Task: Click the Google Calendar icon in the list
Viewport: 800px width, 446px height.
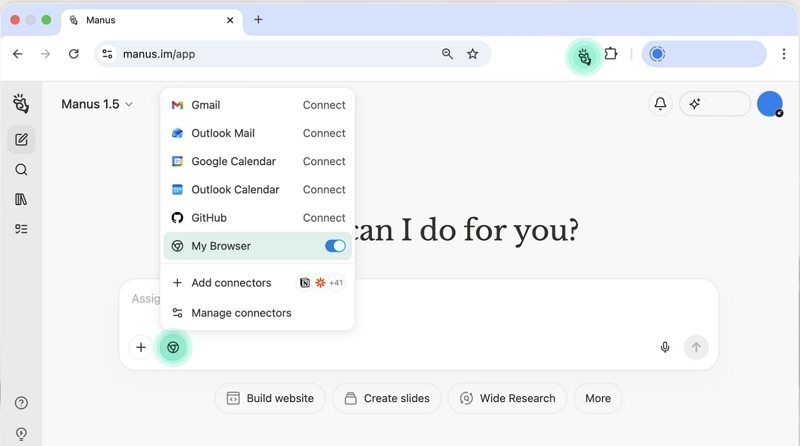Action: [177, 161]
